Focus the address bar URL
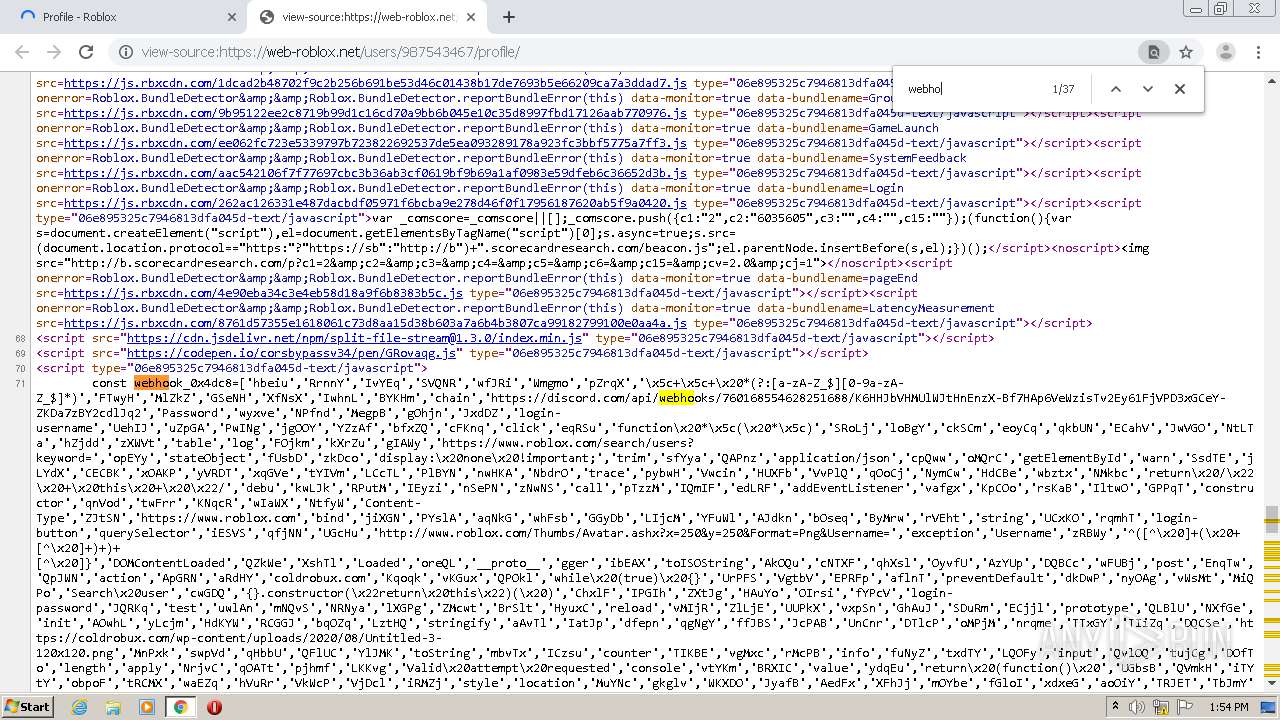This screenshot has height=720, width=1280. pyautogui.click(x=330, y=52)
